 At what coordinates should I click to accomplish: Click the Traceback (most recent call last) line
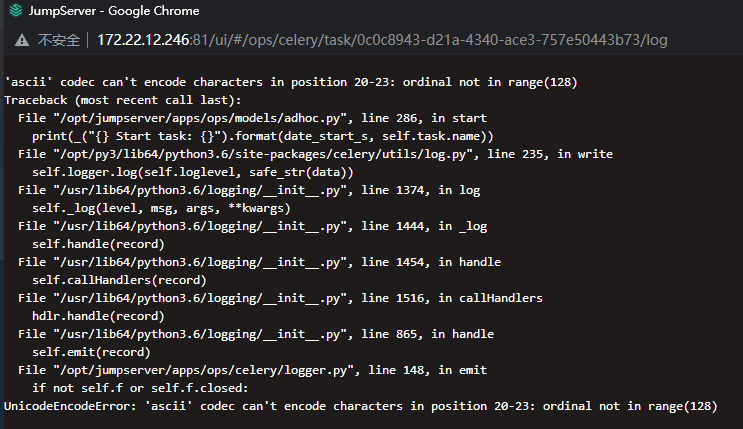tap(123, 100)
